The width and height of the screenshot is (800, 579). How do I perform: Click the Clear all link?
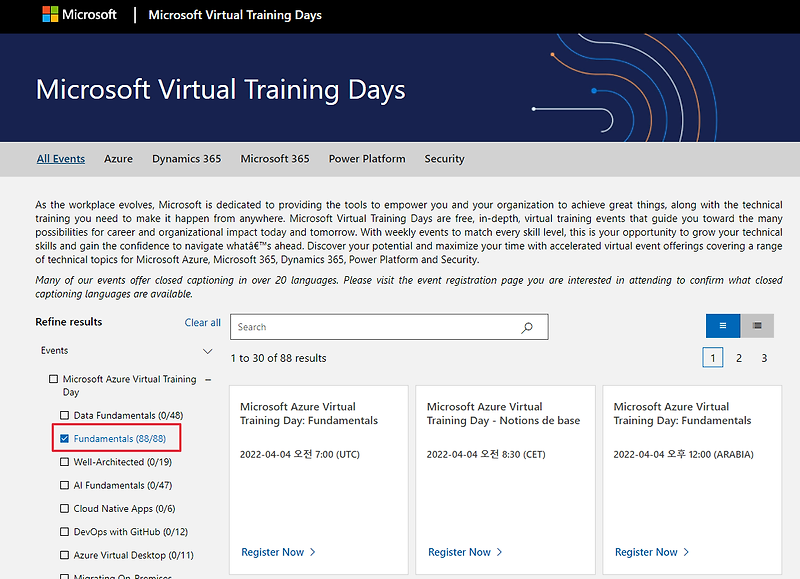pos(203,322)
